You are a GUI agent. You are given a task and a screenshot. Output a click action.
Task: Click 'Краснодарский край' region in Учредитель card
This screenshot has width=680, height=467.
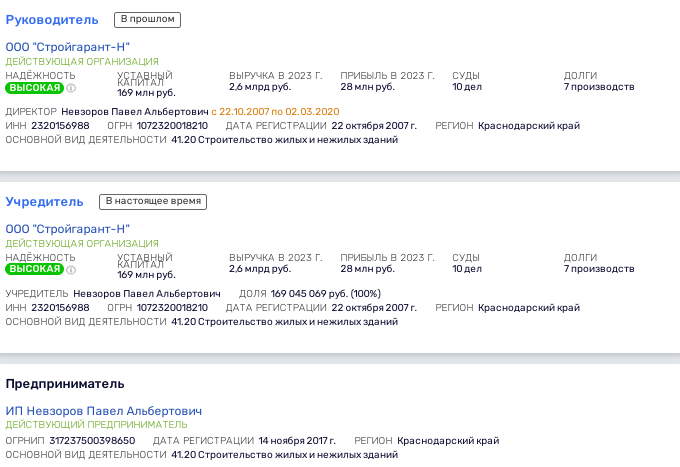529,308
